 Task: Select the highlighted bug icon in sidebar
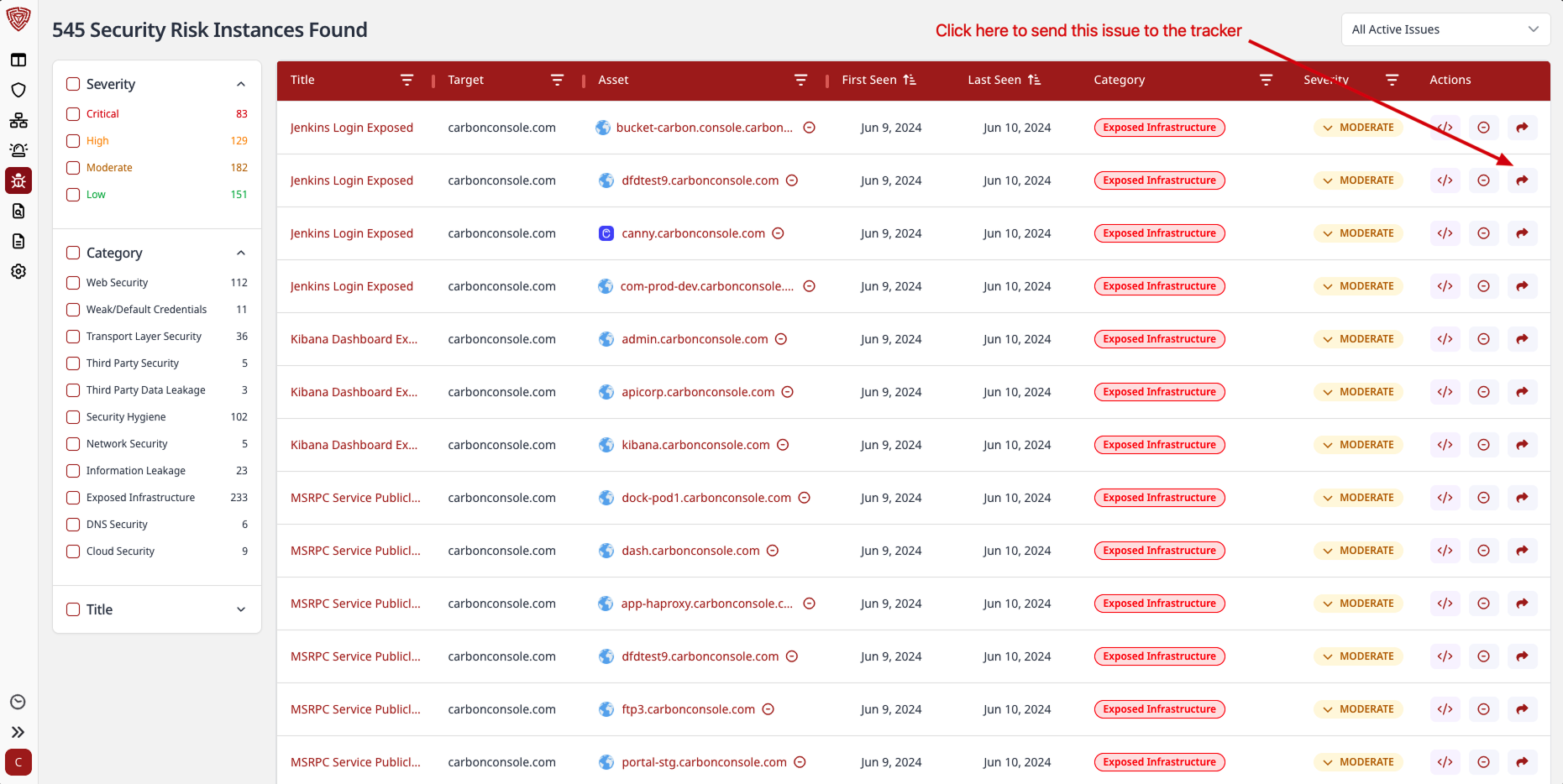click(18, 180)
